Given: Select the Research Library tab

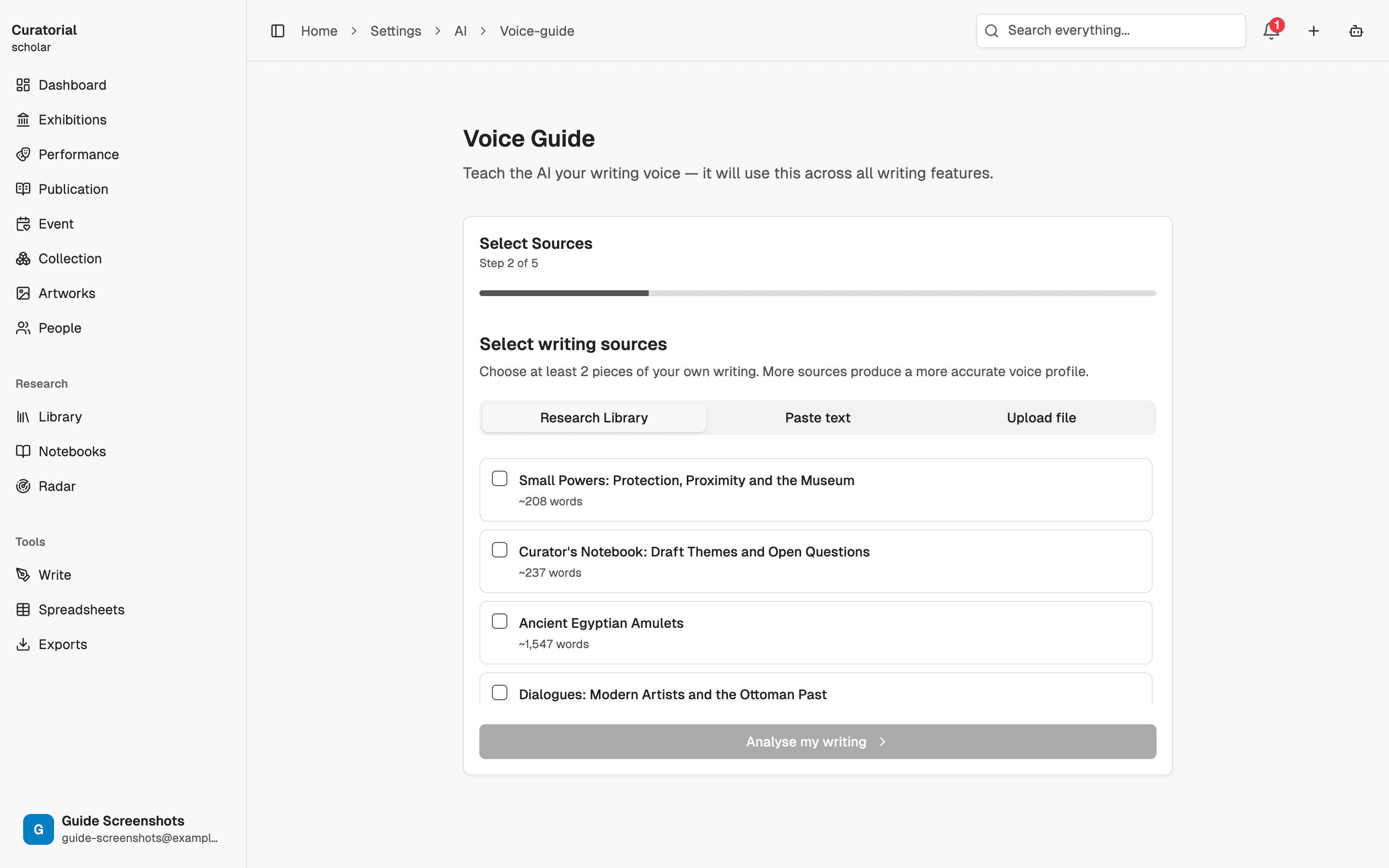Looking at the screenshot, I should click(x=594, y=418).
